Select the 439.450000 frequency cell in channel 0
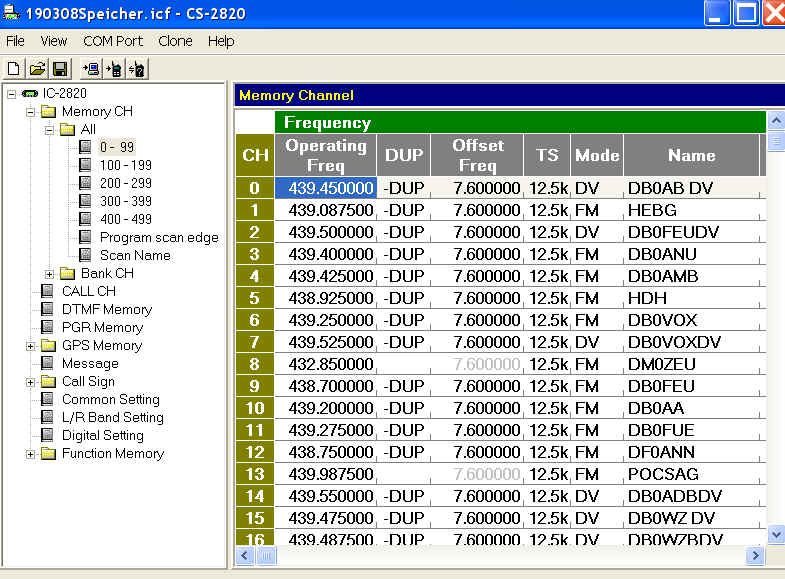This screenshot has height=579, width=785. click(326, 188)
